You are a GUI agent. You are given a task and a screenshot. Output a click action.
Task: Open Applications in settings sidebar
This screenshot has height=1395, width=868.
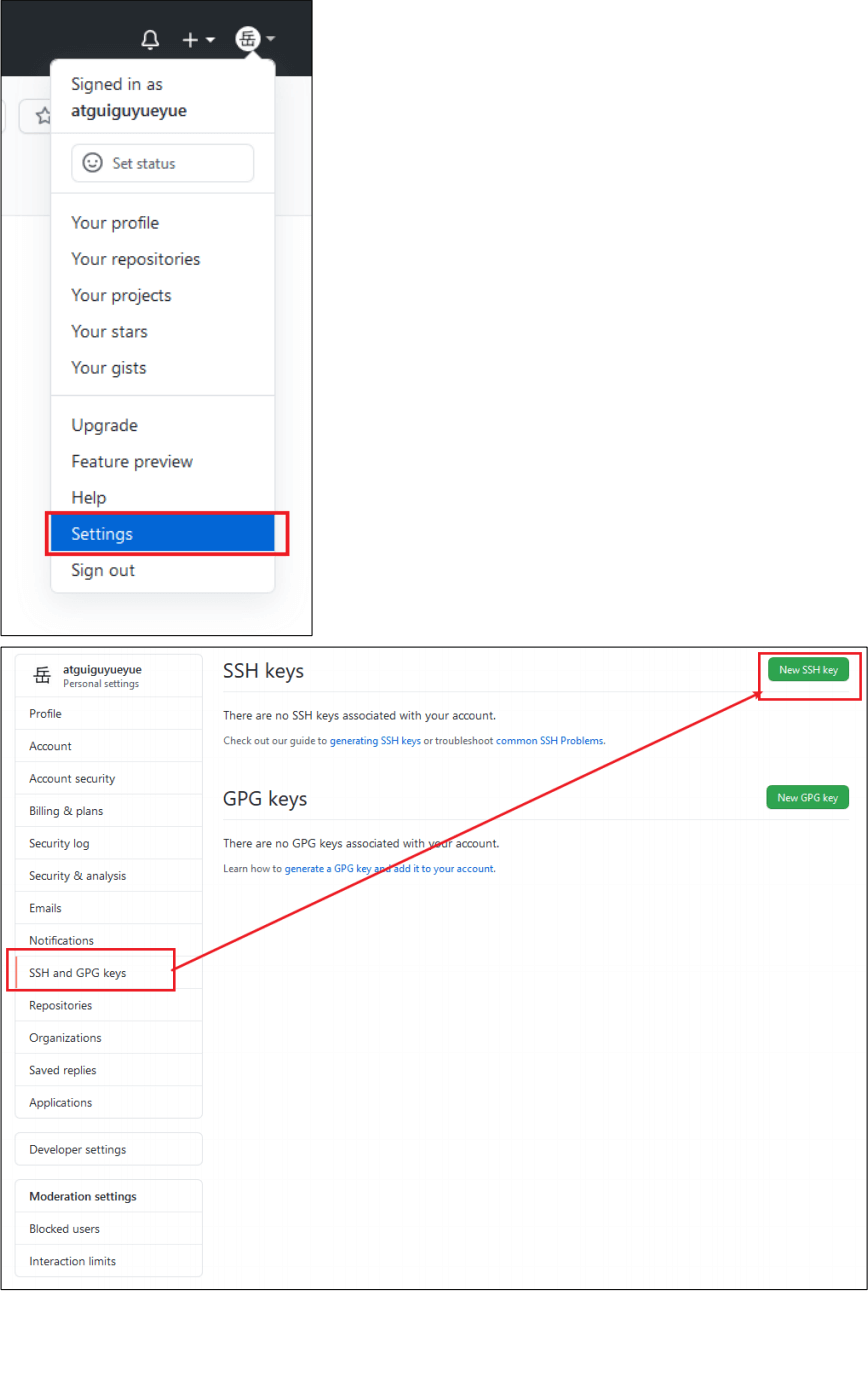point(109,1102)
